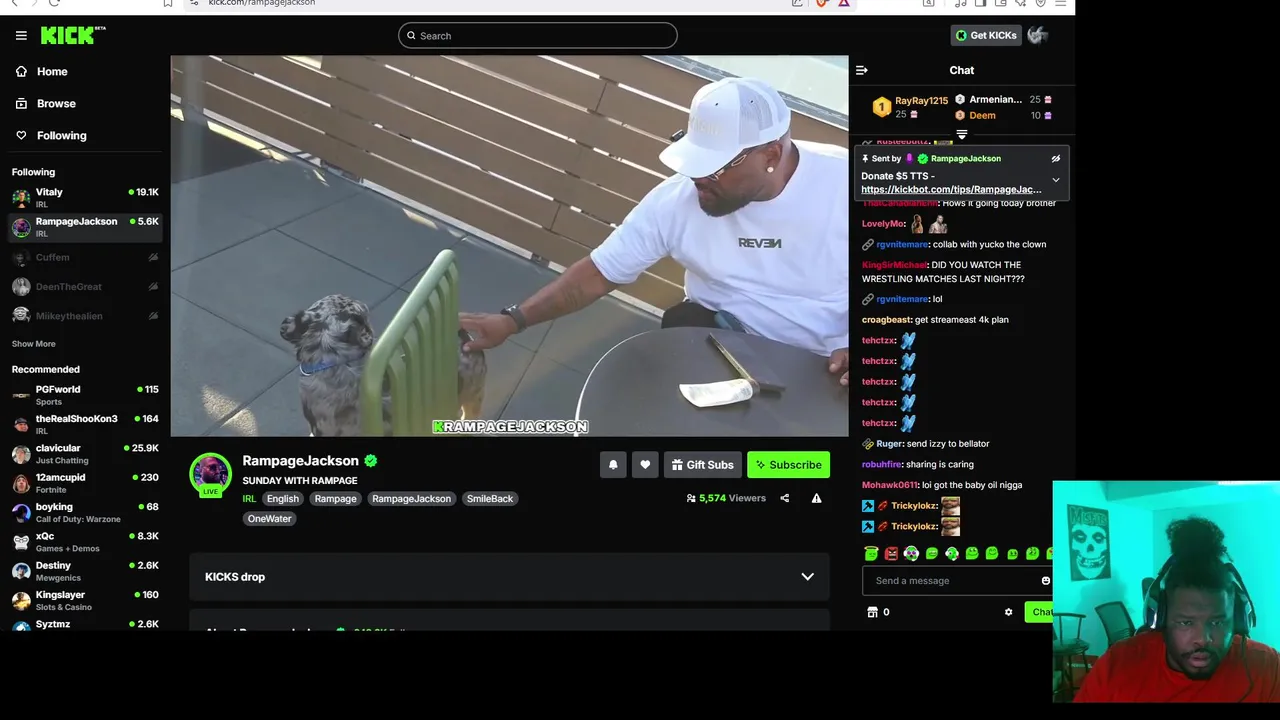Click the KICK logo
Screen dimensions: 1280x720
coord(73,35)
